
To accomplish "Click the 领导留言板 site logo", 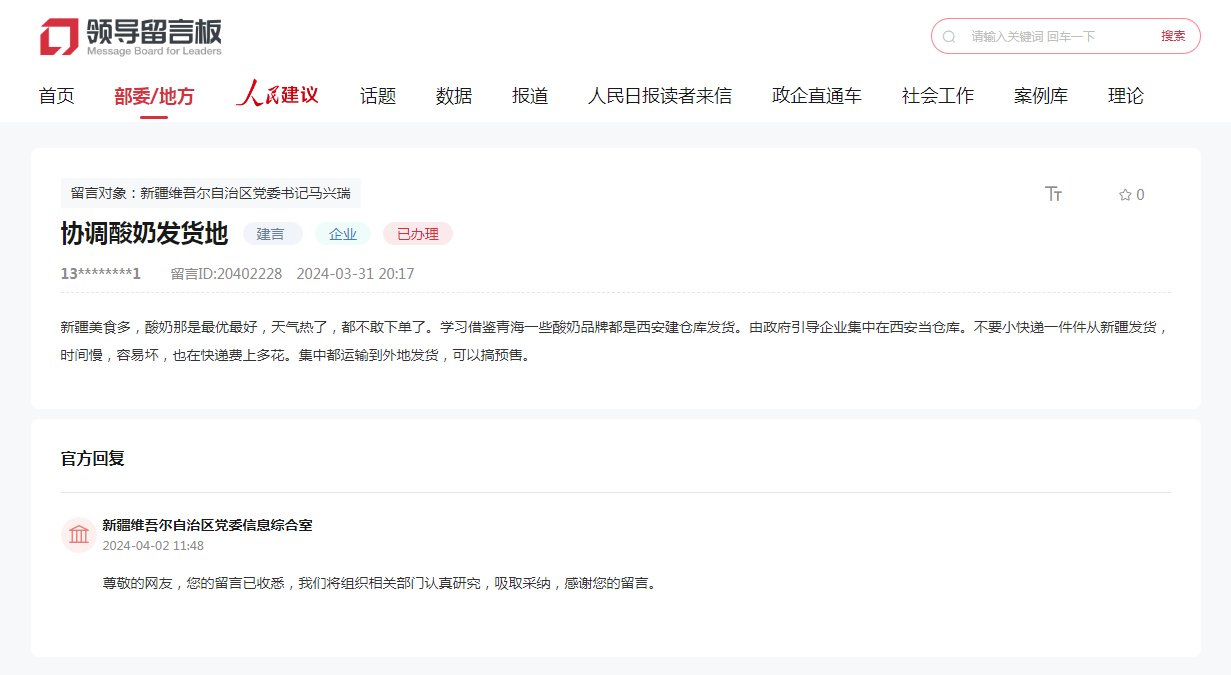I will (131, 37).
